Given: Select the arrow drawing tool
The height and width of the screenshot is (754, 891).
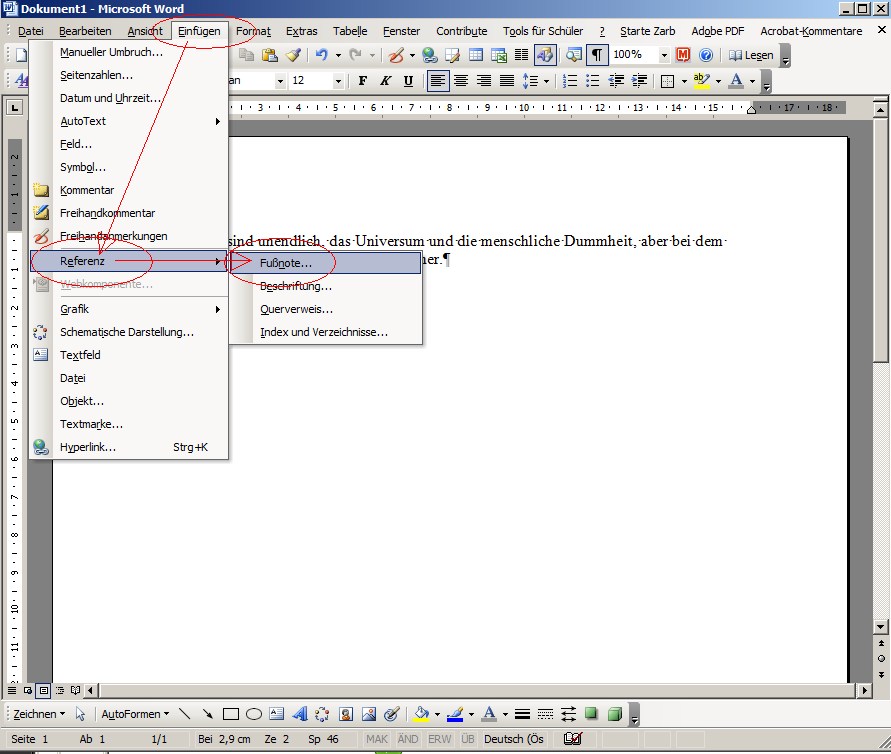Looking at the screenshot, I should click(x=207, y=714).
